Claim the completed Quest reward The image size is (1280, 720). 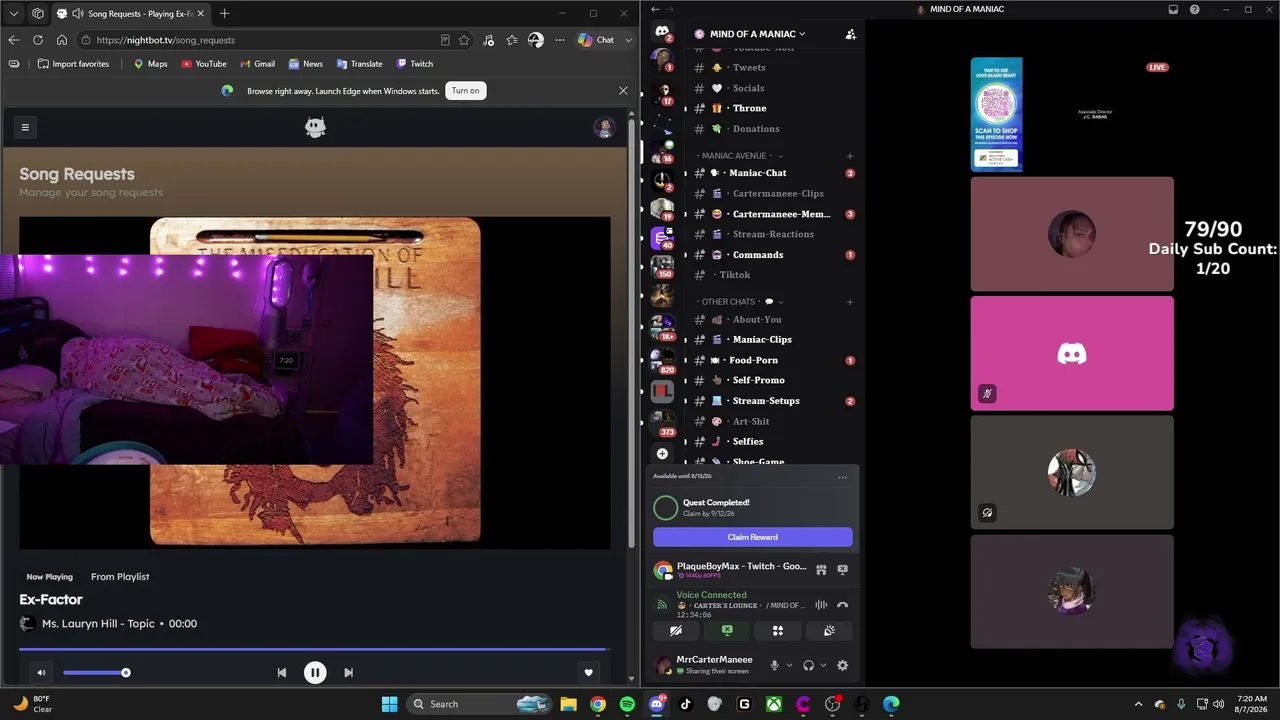tap(753, 537)
